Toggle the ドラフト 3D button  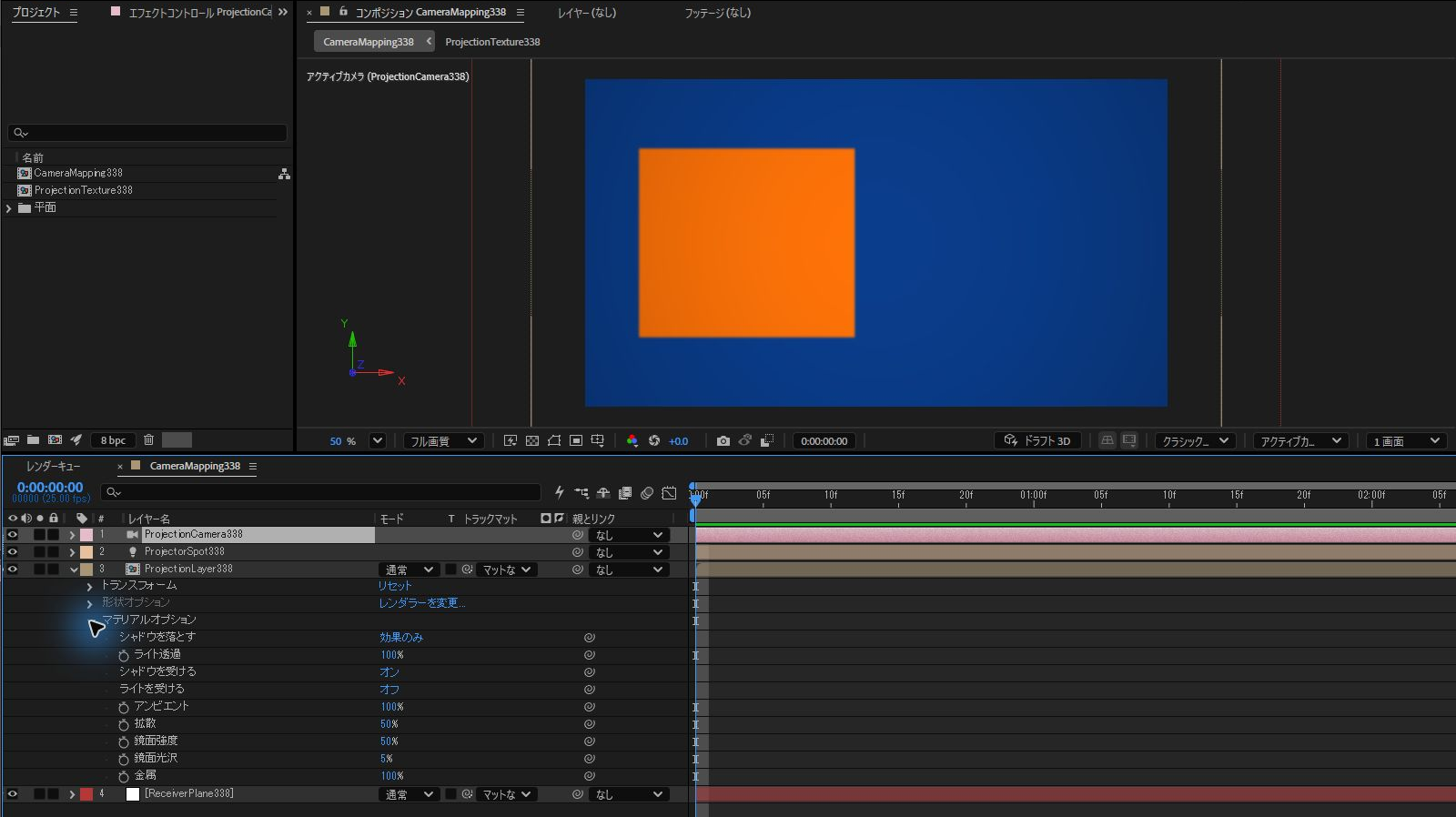[x=1038, y=441]
